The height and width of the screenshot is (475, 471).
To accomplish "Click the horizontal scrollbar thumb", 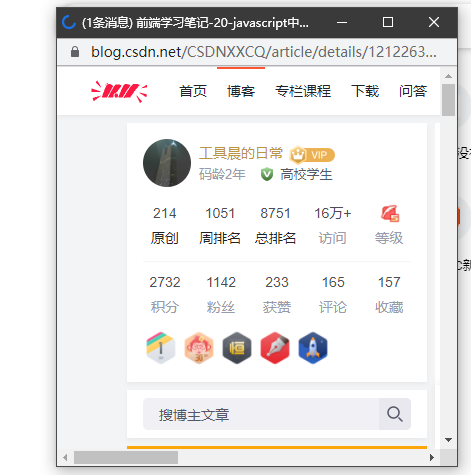I will (x=126, y=457).
